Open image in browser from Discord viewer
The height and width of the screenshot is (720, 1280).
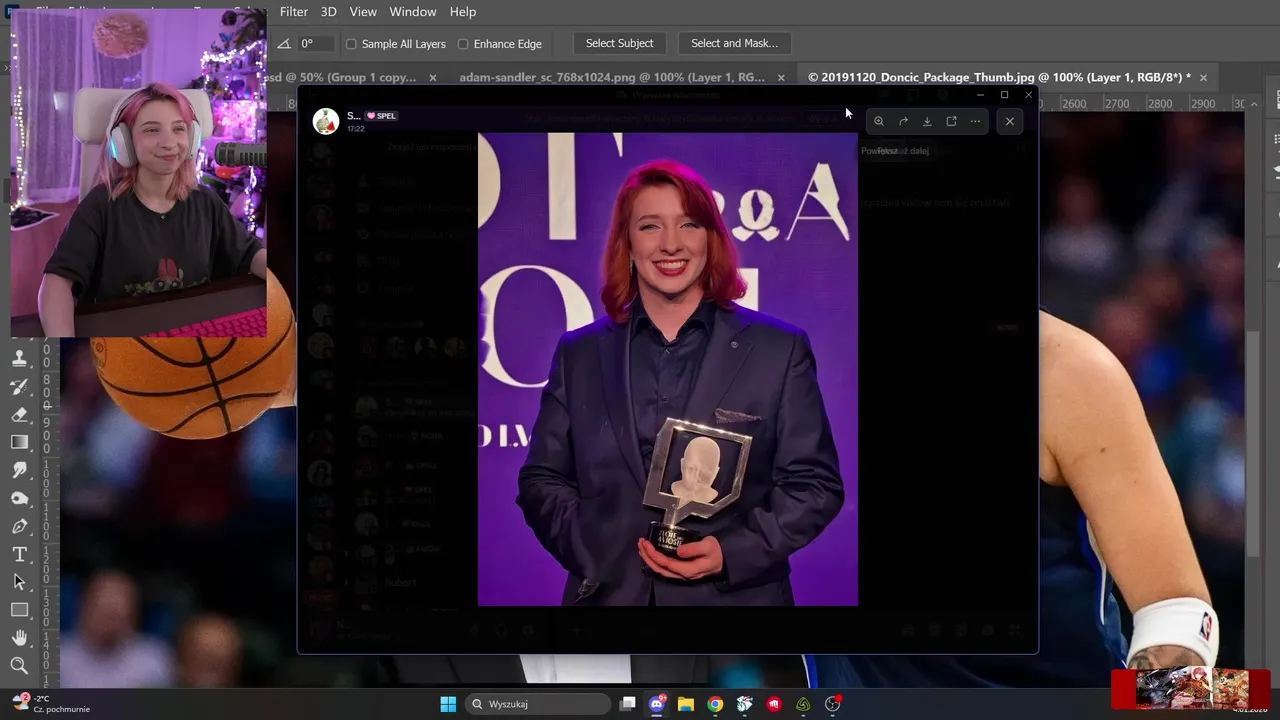click(951, 121)
